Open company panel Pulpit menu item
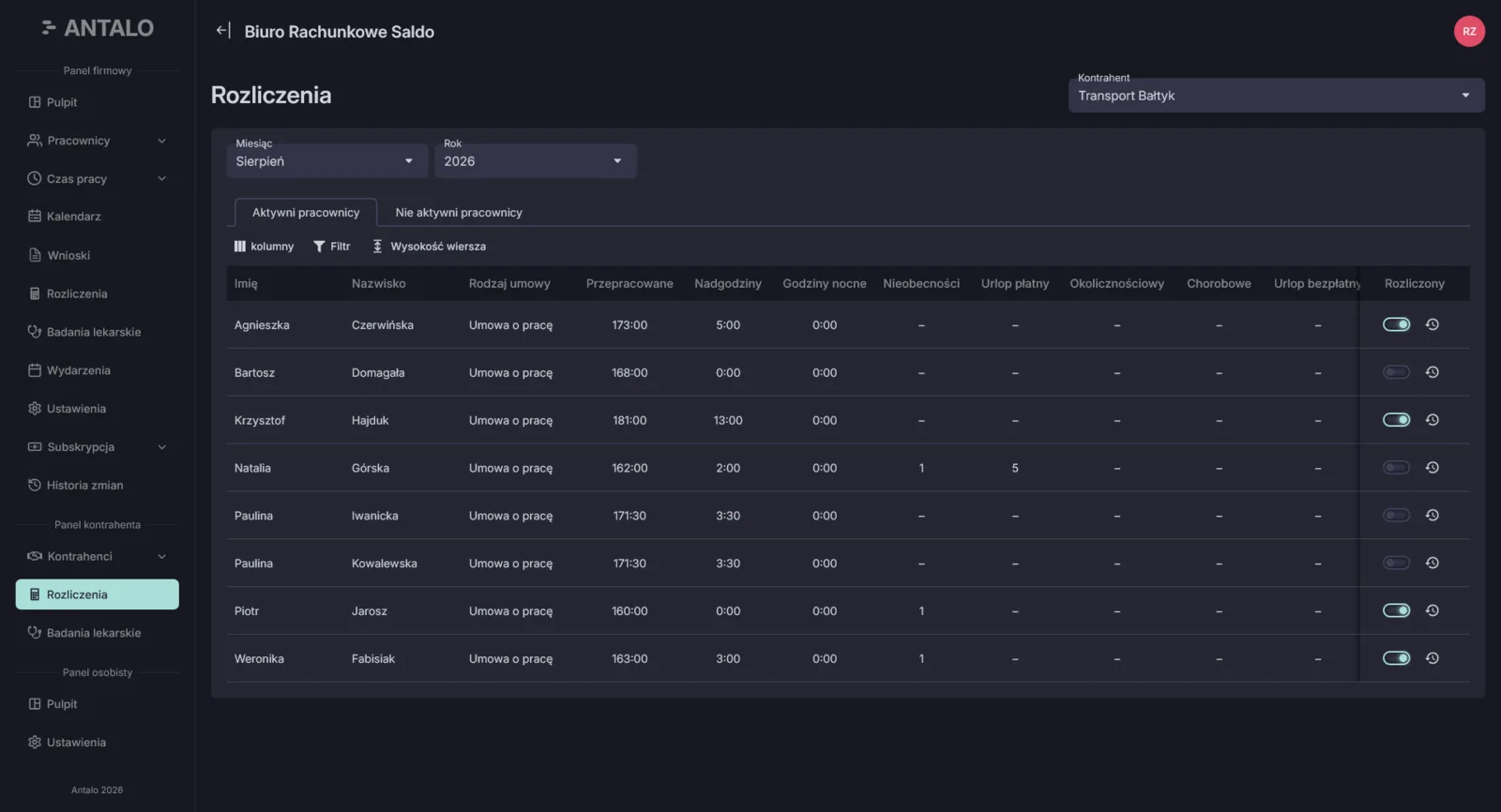Screen dimensions: 1501x812 (98, 102)
